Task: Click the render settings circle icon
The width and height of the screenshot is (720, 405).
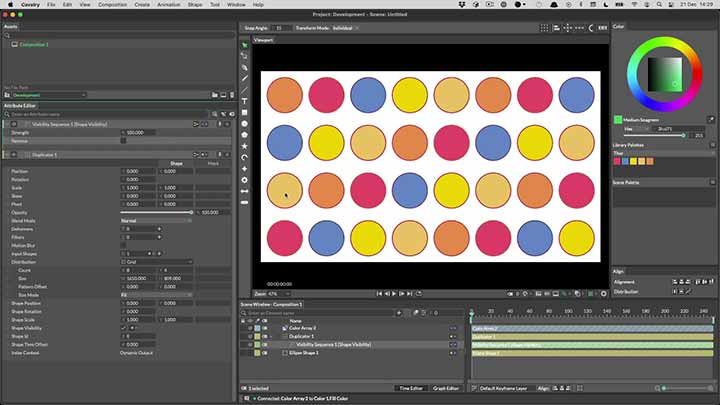Action: [603, 294]
